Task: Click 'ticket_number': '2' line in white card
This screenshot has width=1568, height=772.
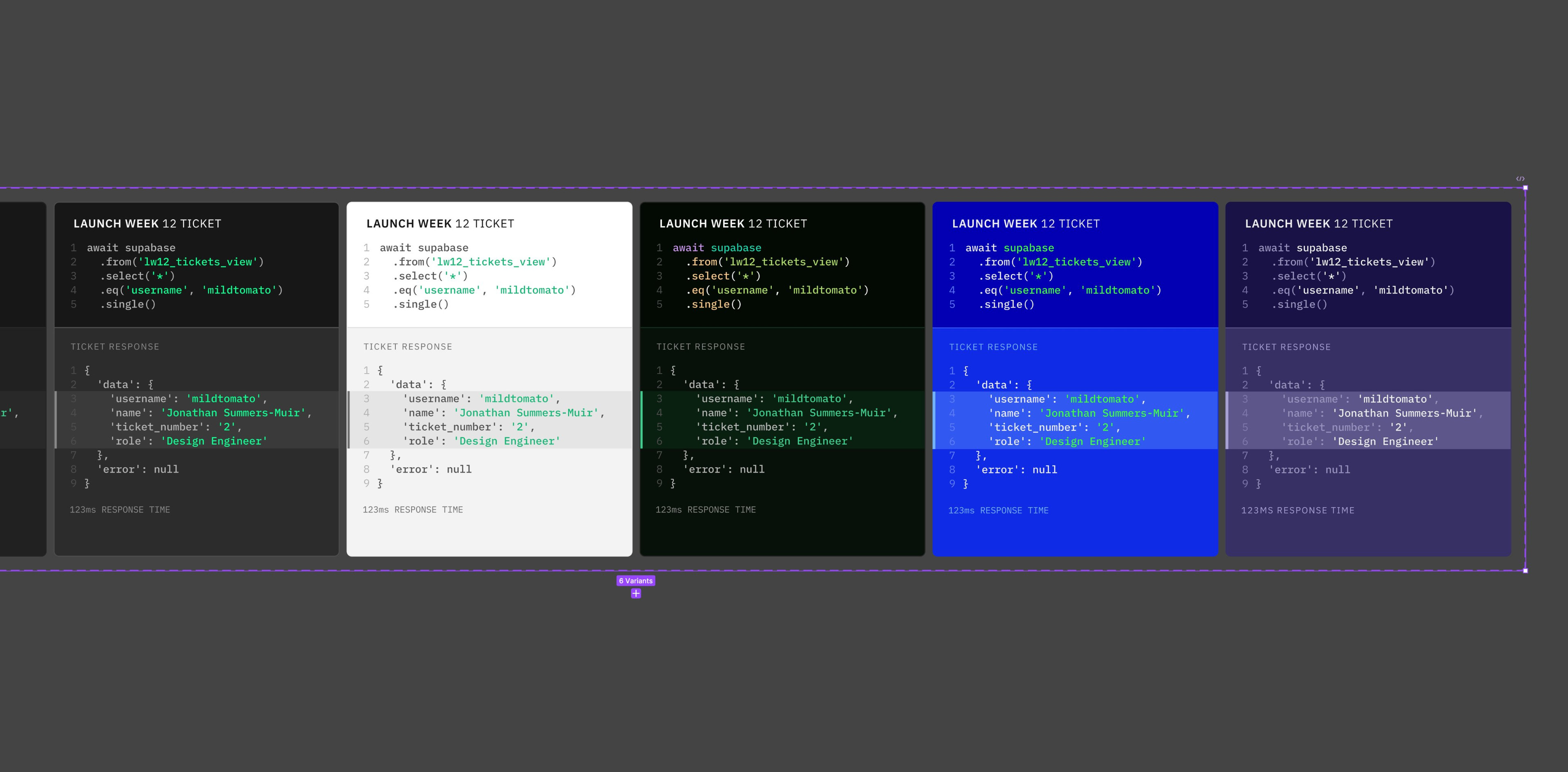Action: (469, 427)
